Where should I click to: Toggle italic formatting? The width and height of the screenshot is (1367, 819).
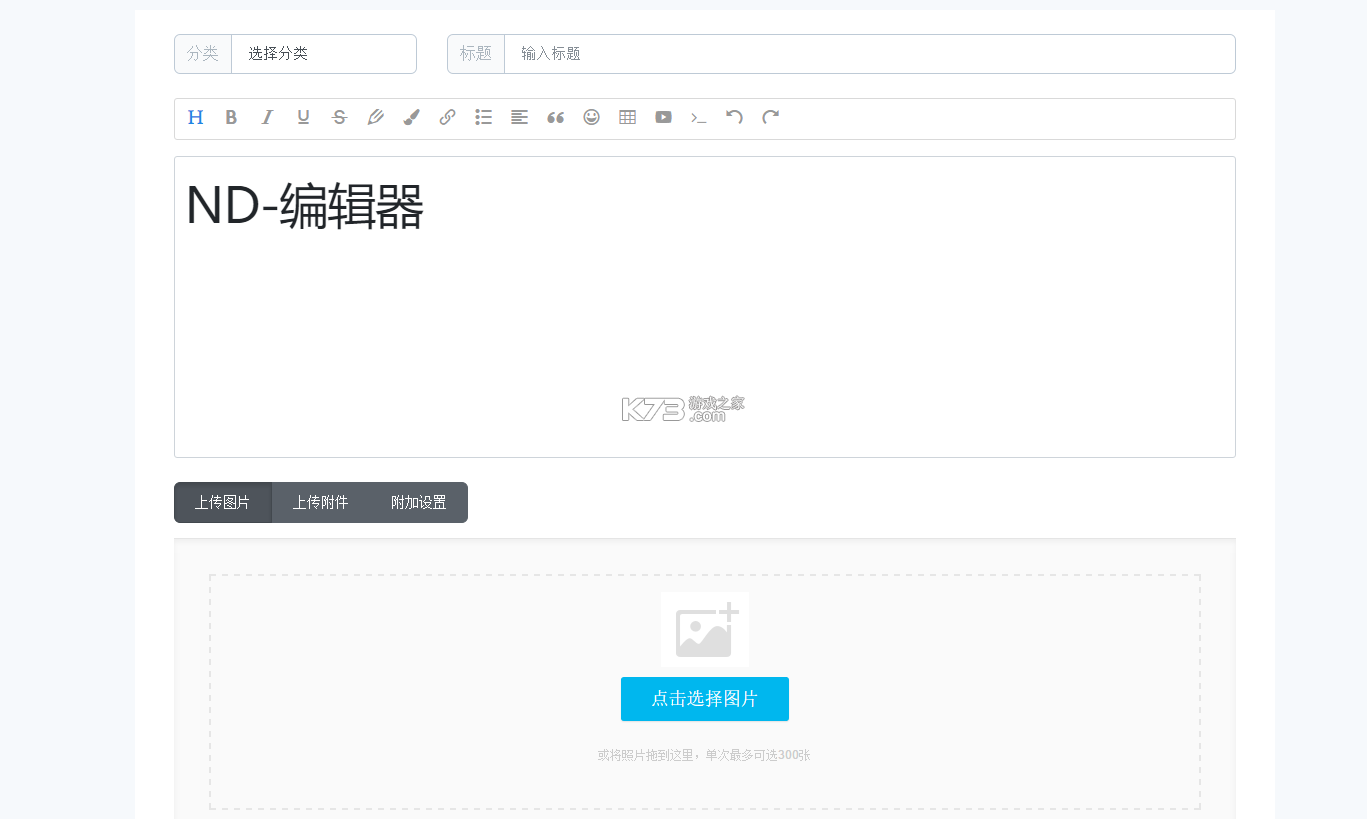(267, 117)
